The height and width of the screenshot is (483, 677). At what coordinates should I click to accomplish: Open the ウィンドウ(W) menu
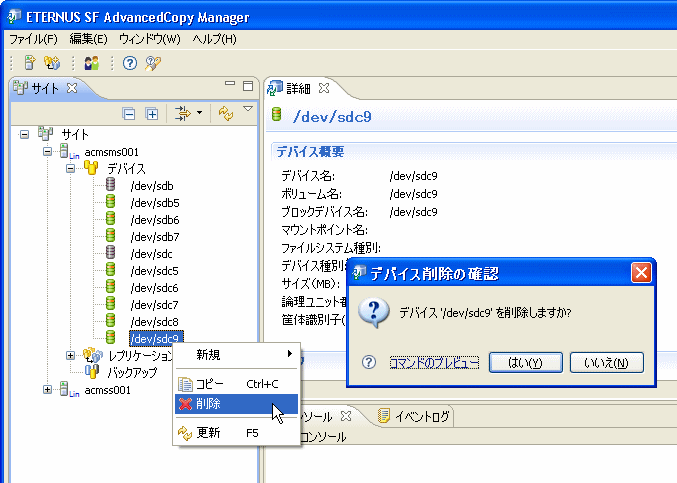click(x=149, y=39)
